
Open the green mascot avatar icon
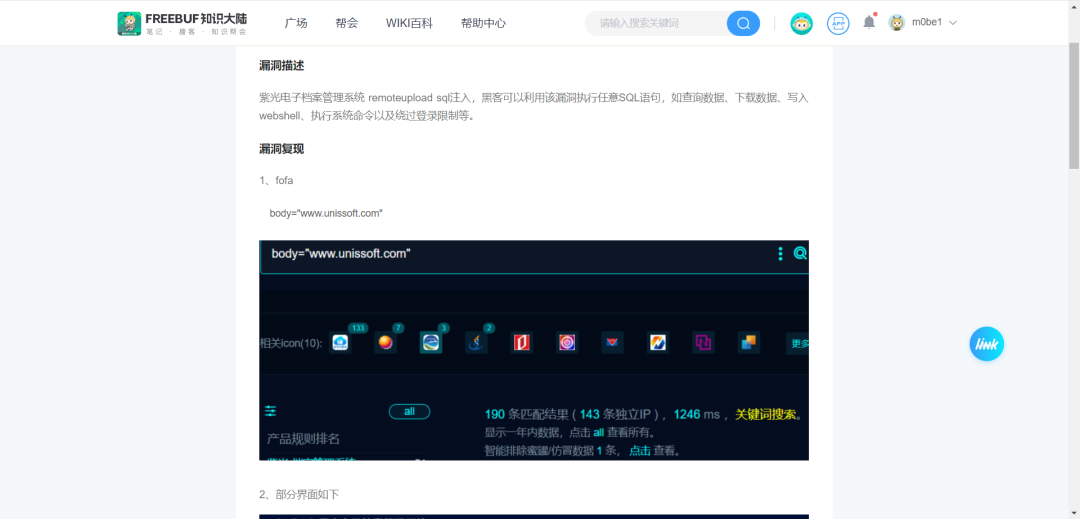tap(801, 23)
